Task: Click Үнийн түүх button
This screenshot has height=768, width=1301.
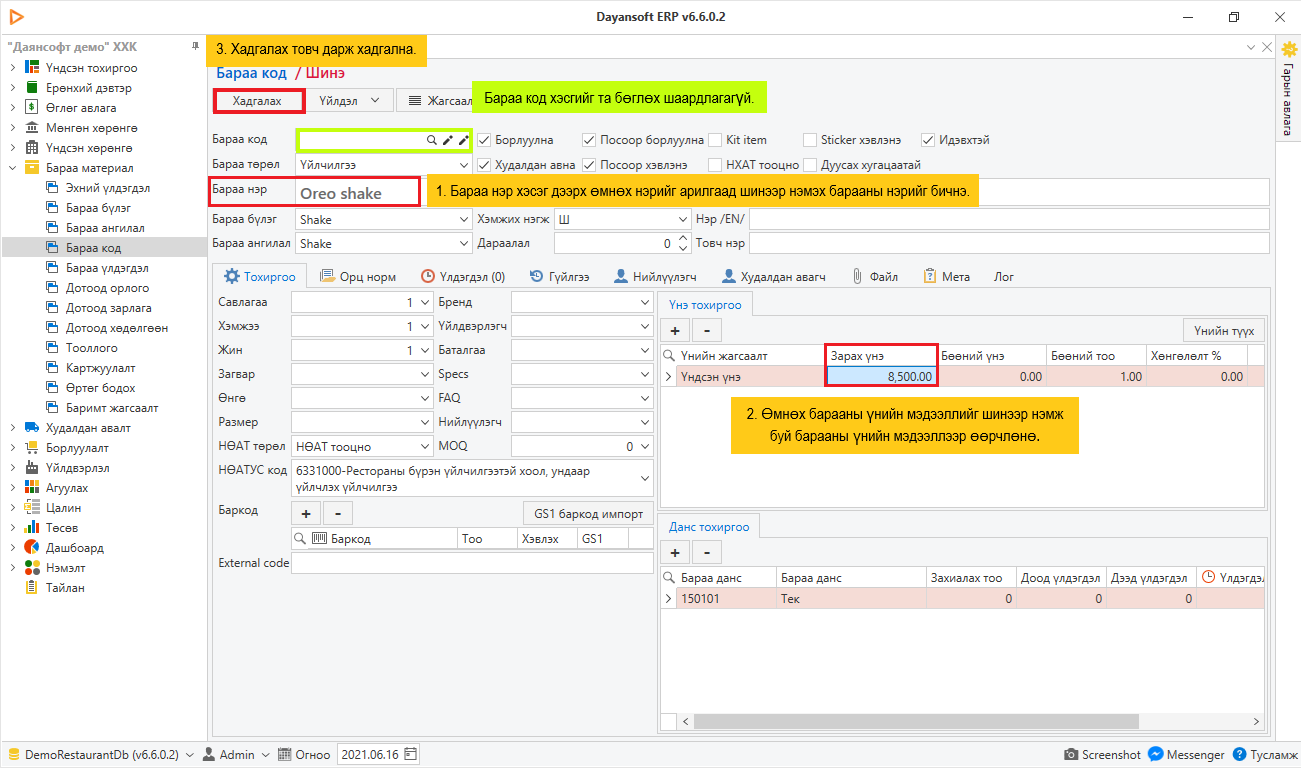Action: tap(1224, 330)
